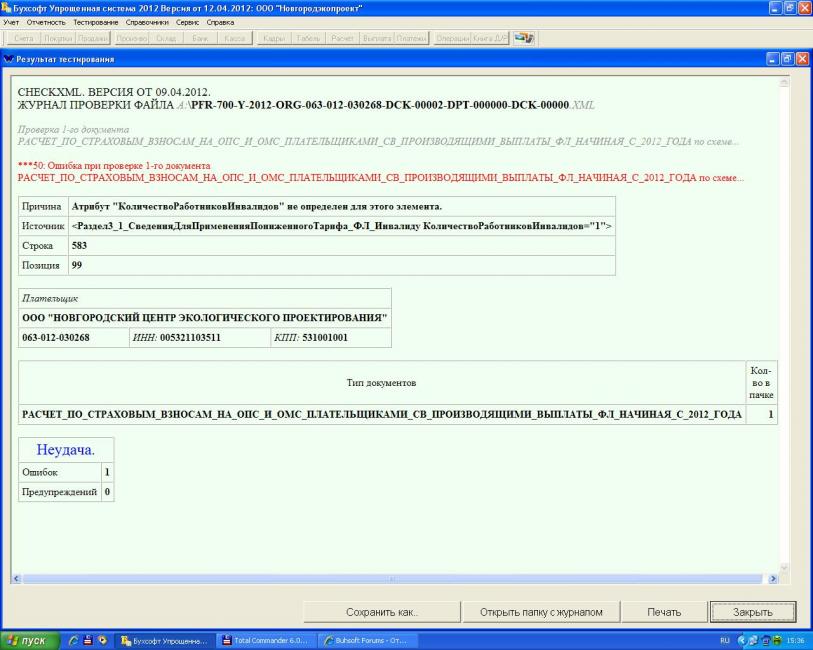Open Internet Explorer from quick launch
This screenshot has width=813, height=650.
pyautogui.click(x=75, y=640)
